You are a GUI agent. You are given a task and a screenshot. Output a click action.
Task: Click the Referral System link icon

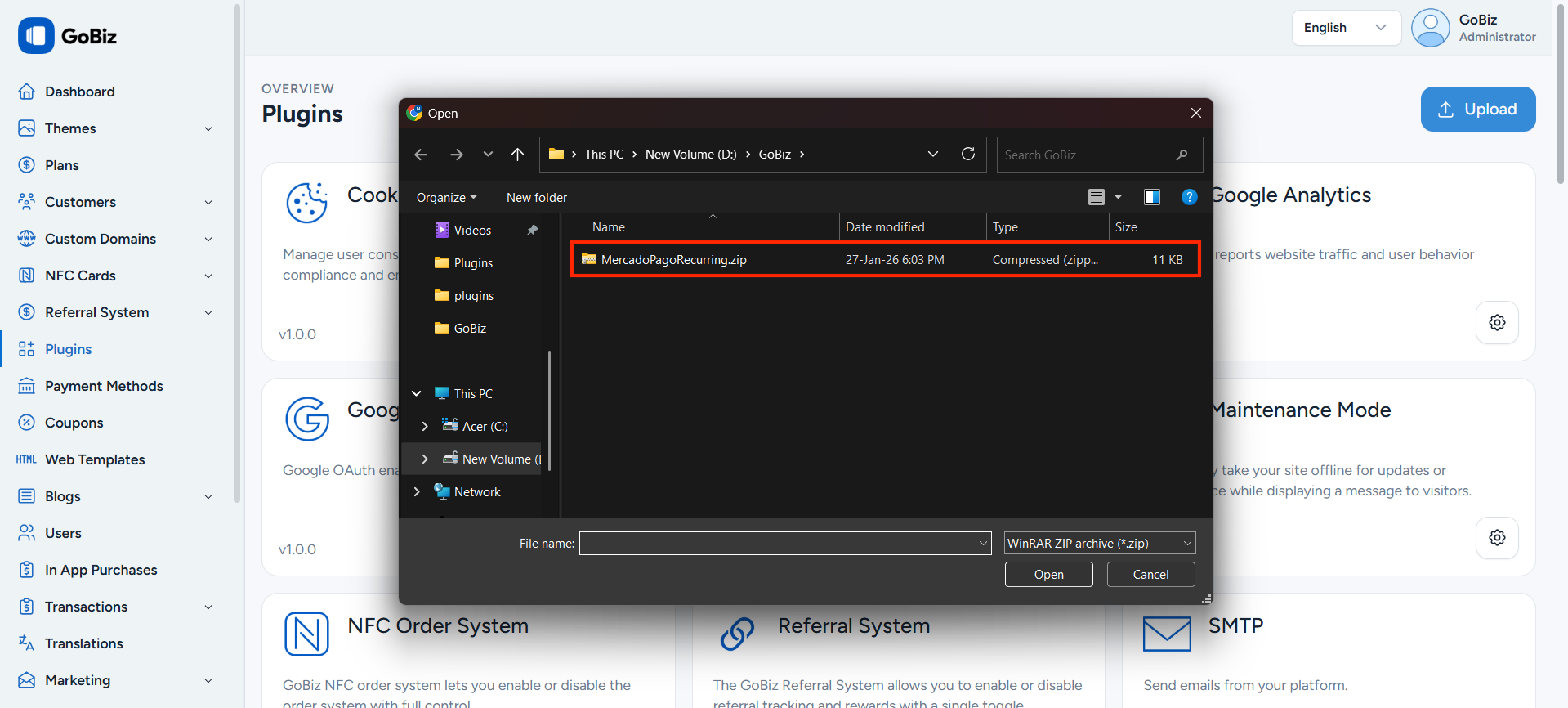point(737,634)
